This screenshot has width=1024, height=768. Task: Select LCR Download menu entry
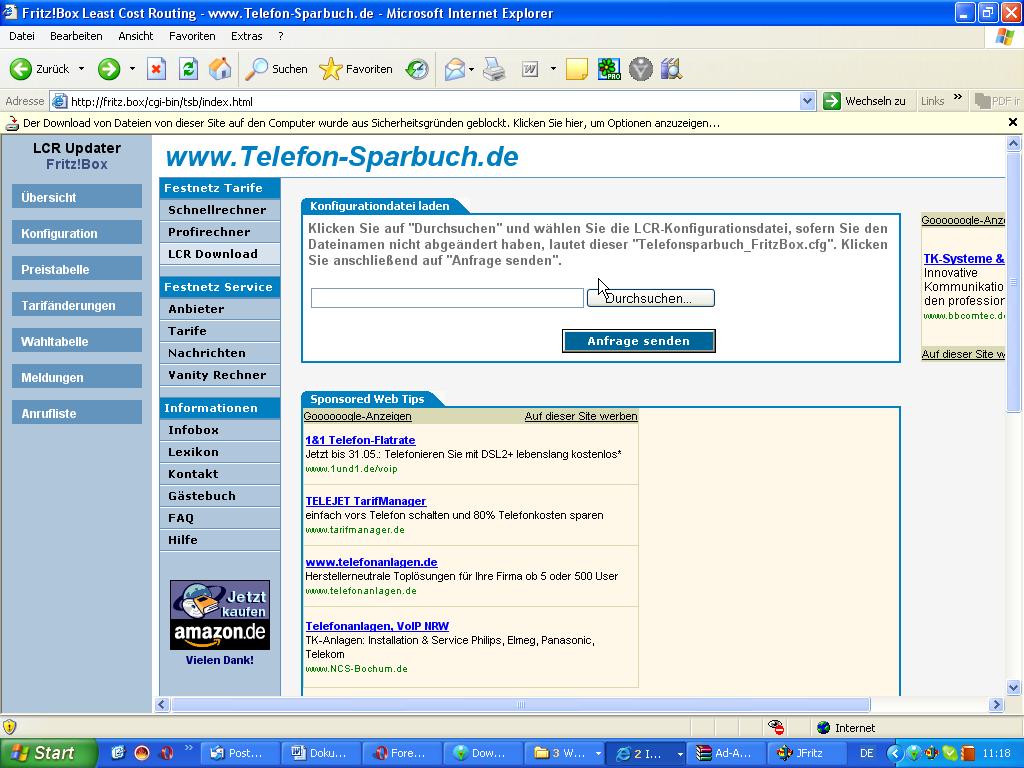[x=220, y=254]
